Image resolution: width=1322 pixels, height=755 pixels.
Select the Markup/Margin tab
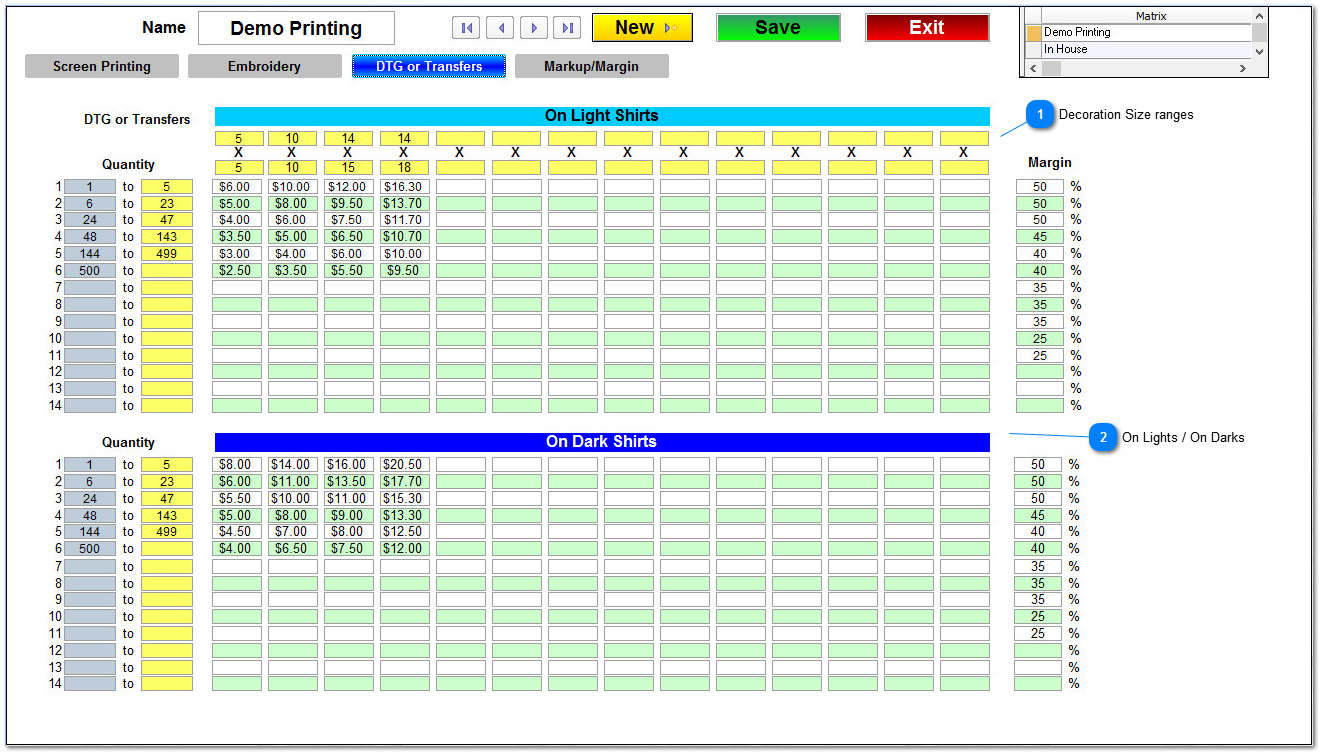click(591, 65)
